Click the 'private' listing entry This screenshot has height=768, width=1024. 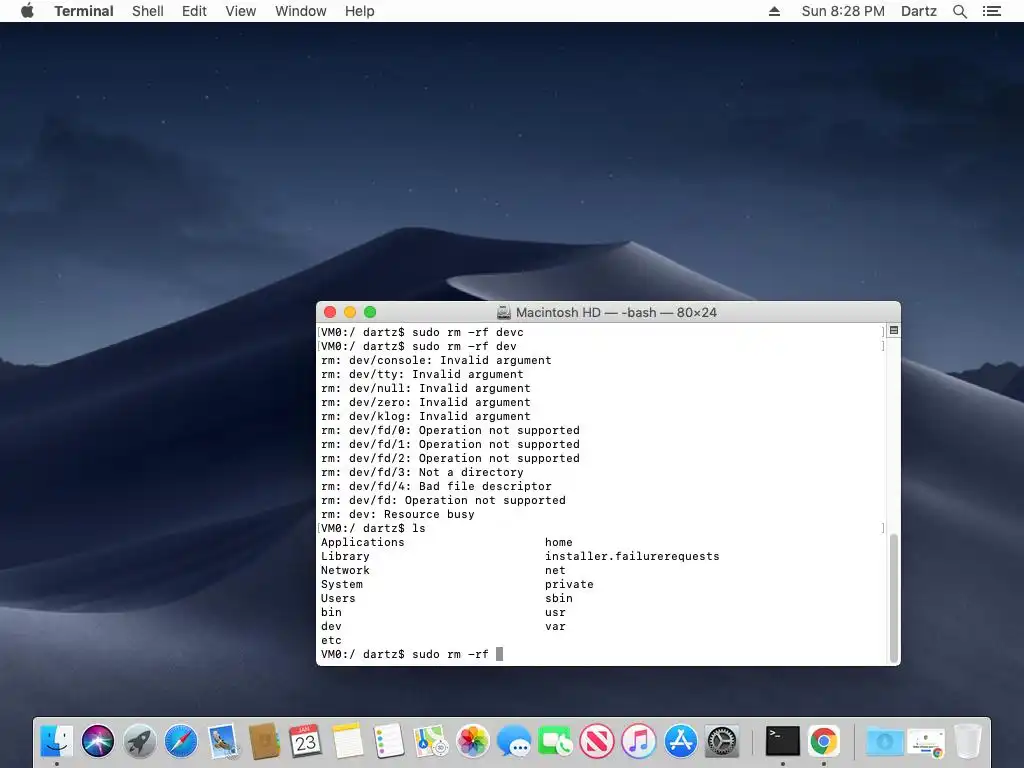(569, 584)
